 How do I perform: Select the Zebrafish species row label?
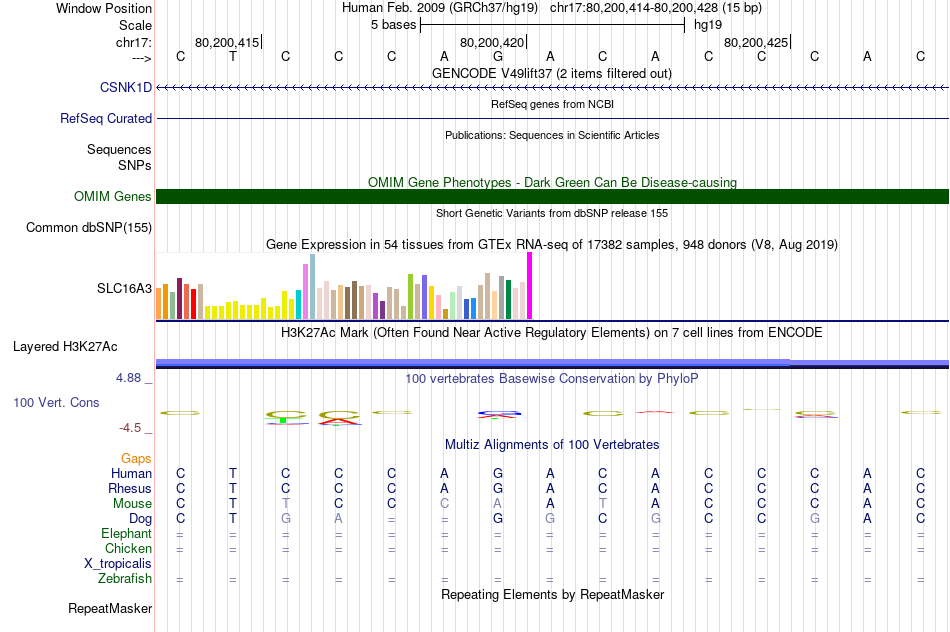[x=125, y=578]
